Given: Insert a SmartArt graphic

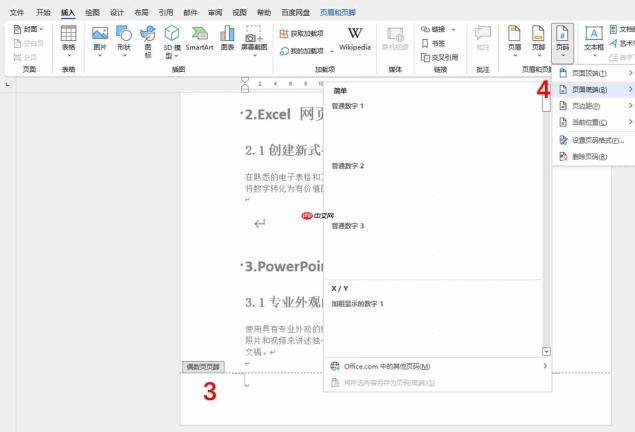Looking at the screenshot, I should click(x=200, y=38).
